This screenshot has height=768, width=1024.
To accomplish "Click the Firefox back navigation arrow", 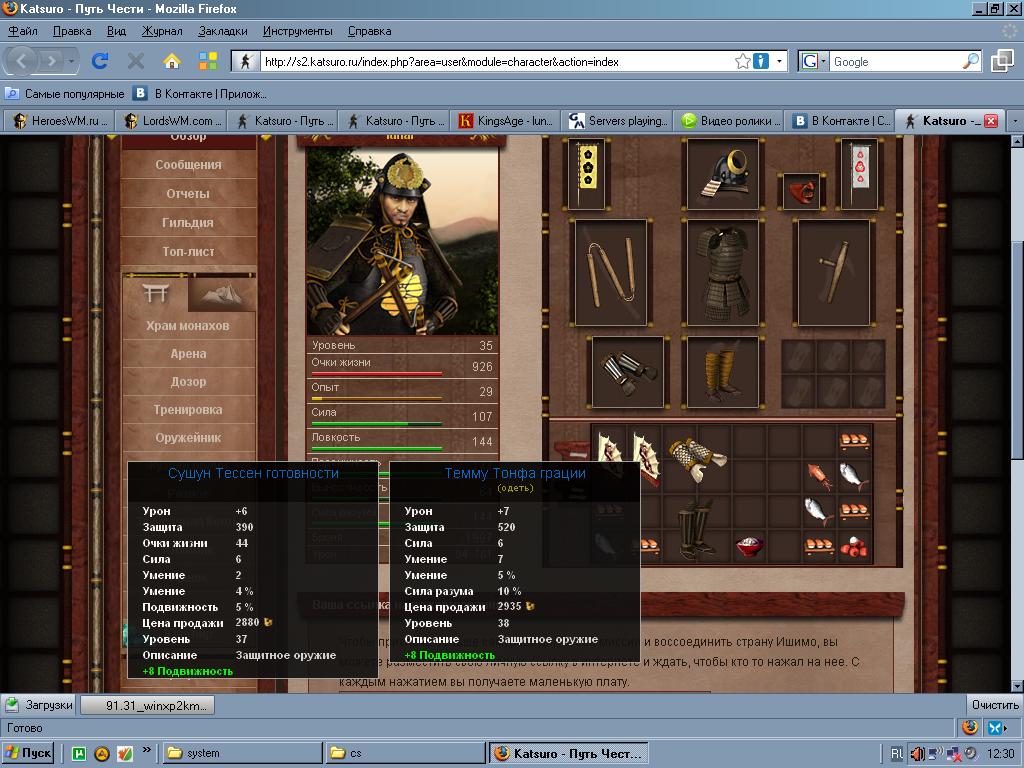I will (22, 61).
